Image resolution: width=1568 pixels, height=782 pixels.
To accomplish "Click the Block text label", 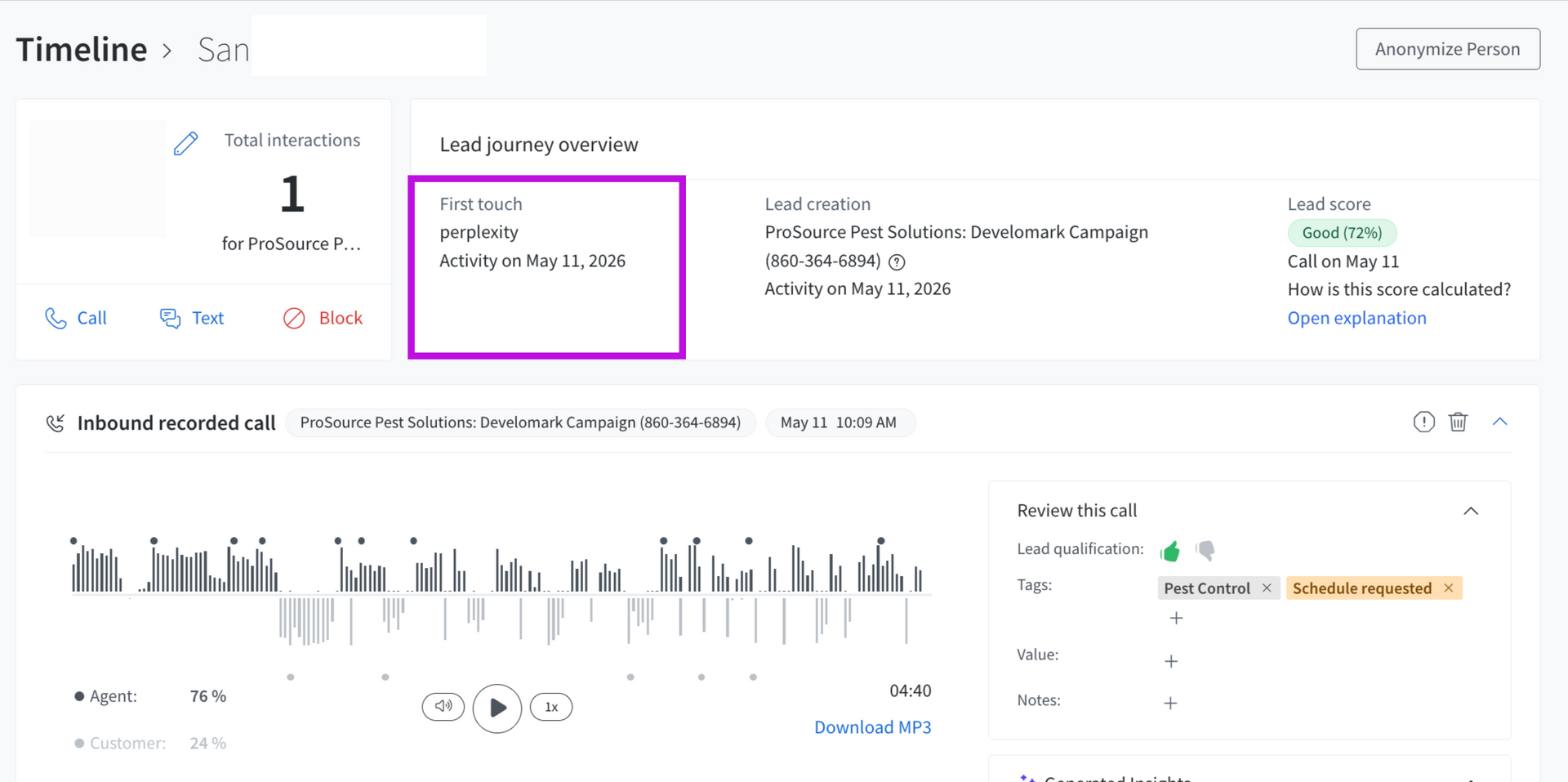I will 341,318.
